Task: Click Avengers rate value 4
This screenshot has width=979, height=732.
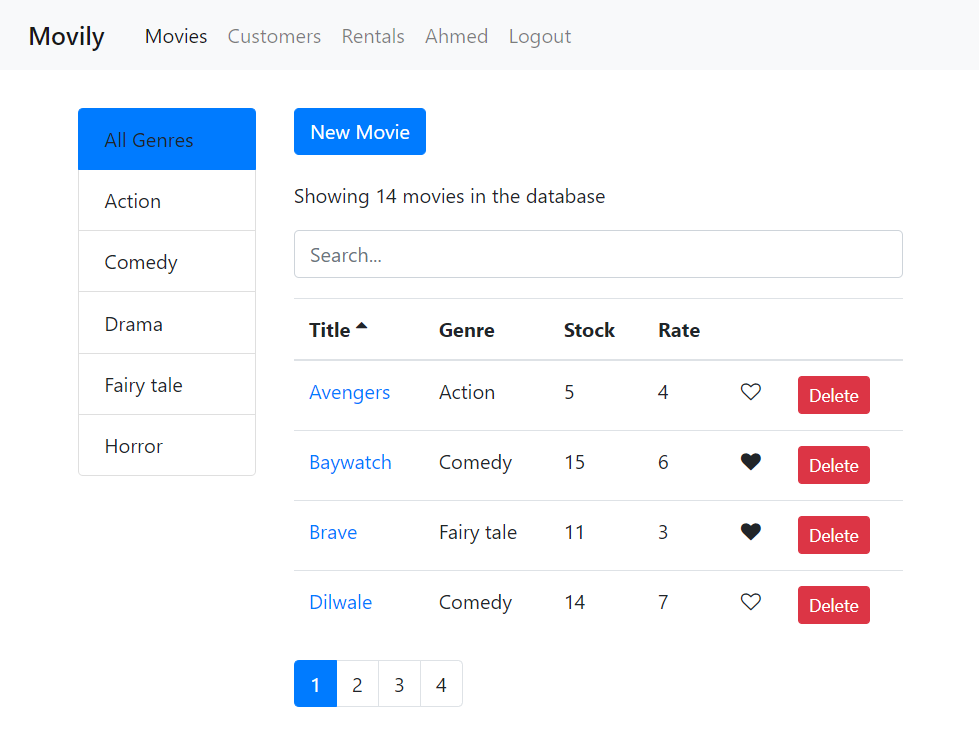Action: click(x=663, y=392)
